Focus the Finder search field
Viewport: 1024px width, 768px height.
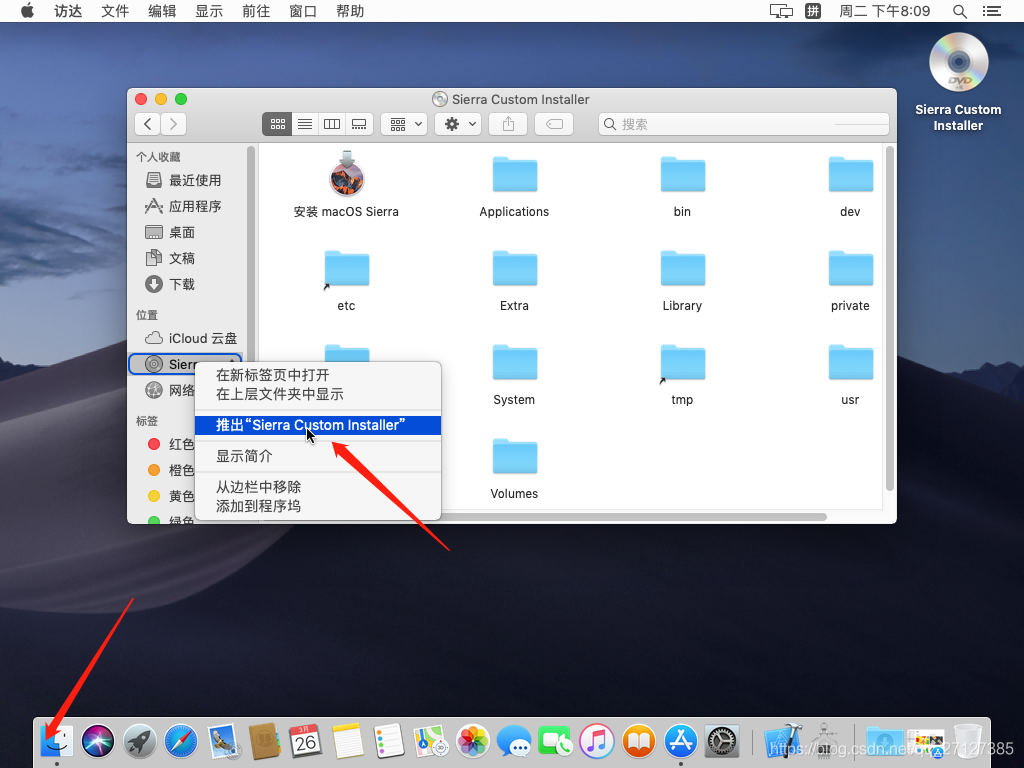[744, 124]
